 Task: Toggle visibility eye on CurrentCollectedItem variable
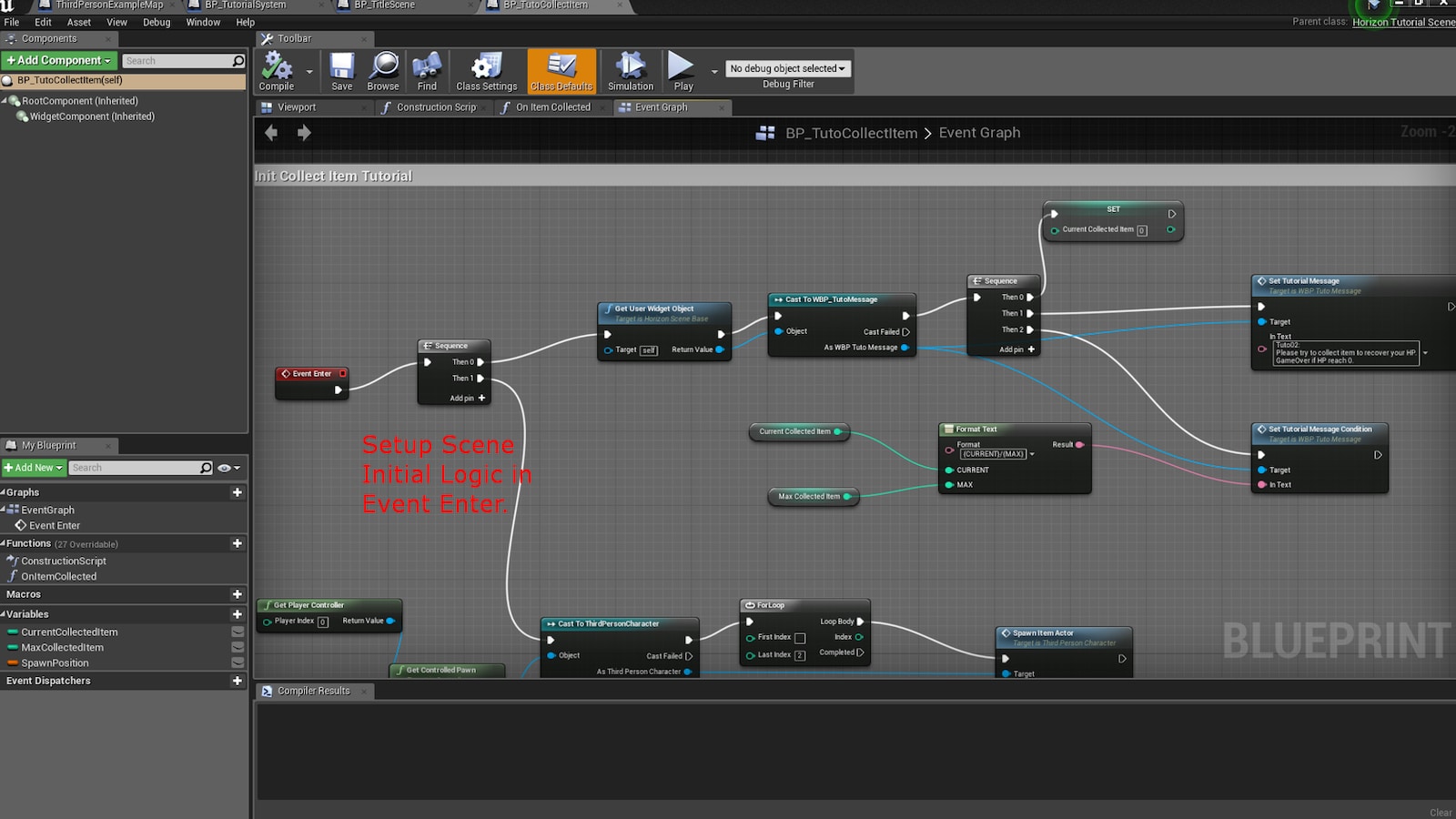click(x=238, y=632)
